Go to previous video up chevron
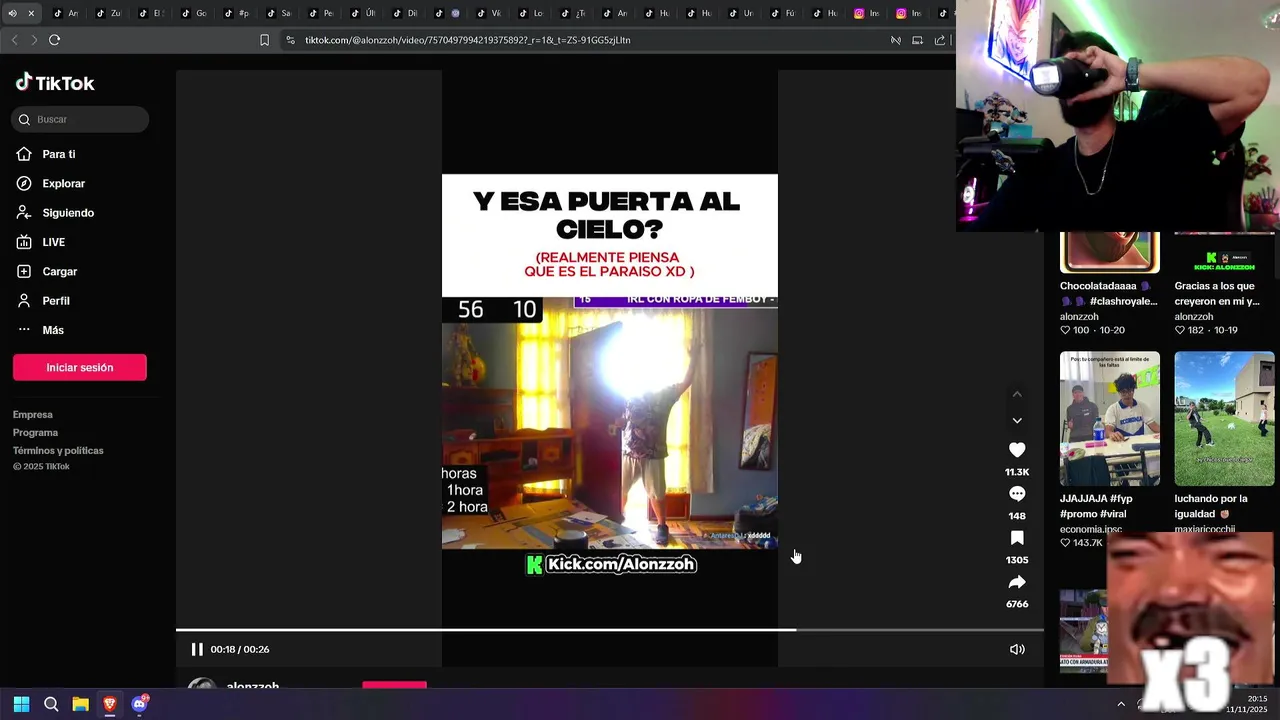 pos(1017,394)
